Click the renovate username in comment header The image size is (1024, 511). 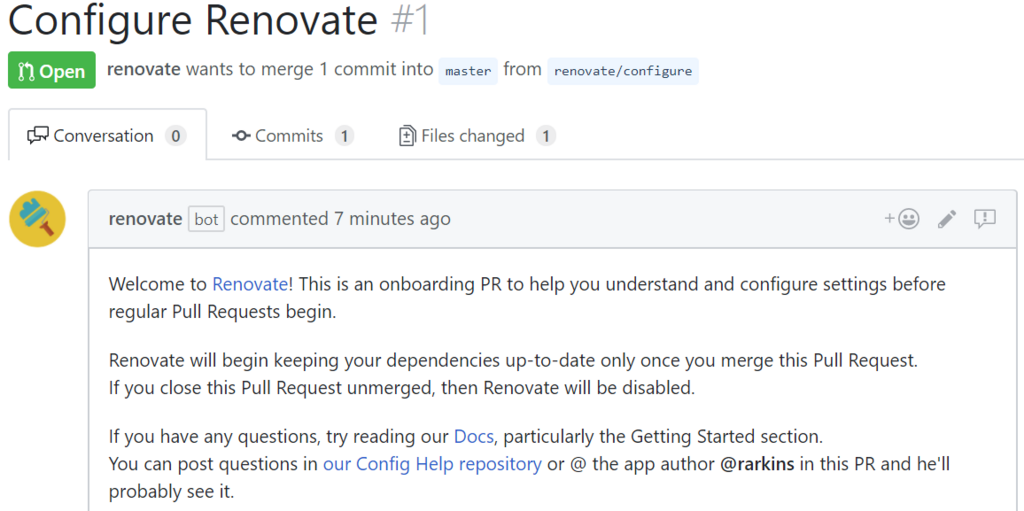tap(146, 218)
